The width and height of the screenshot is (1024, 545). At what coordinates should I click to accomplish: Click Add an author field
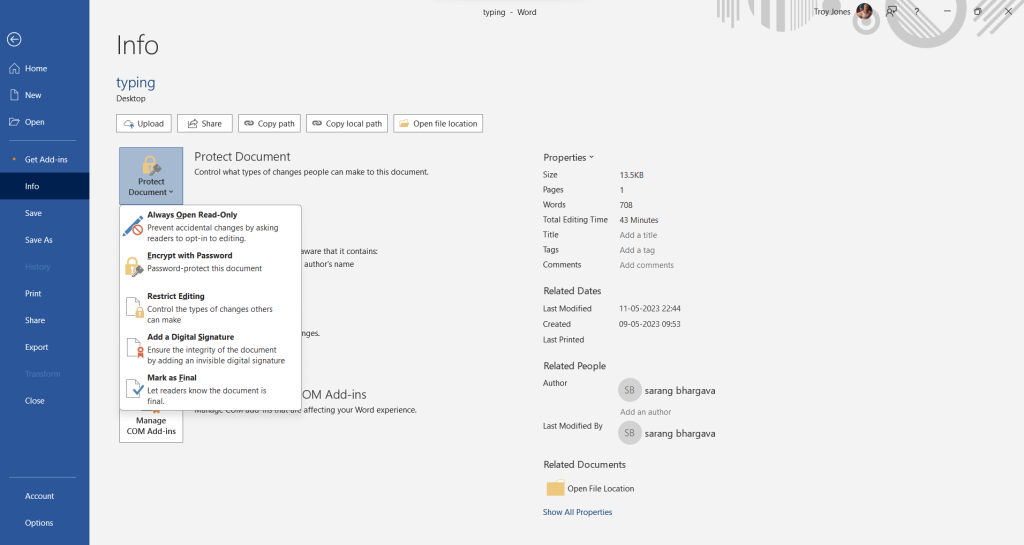(x=645, y=412)
